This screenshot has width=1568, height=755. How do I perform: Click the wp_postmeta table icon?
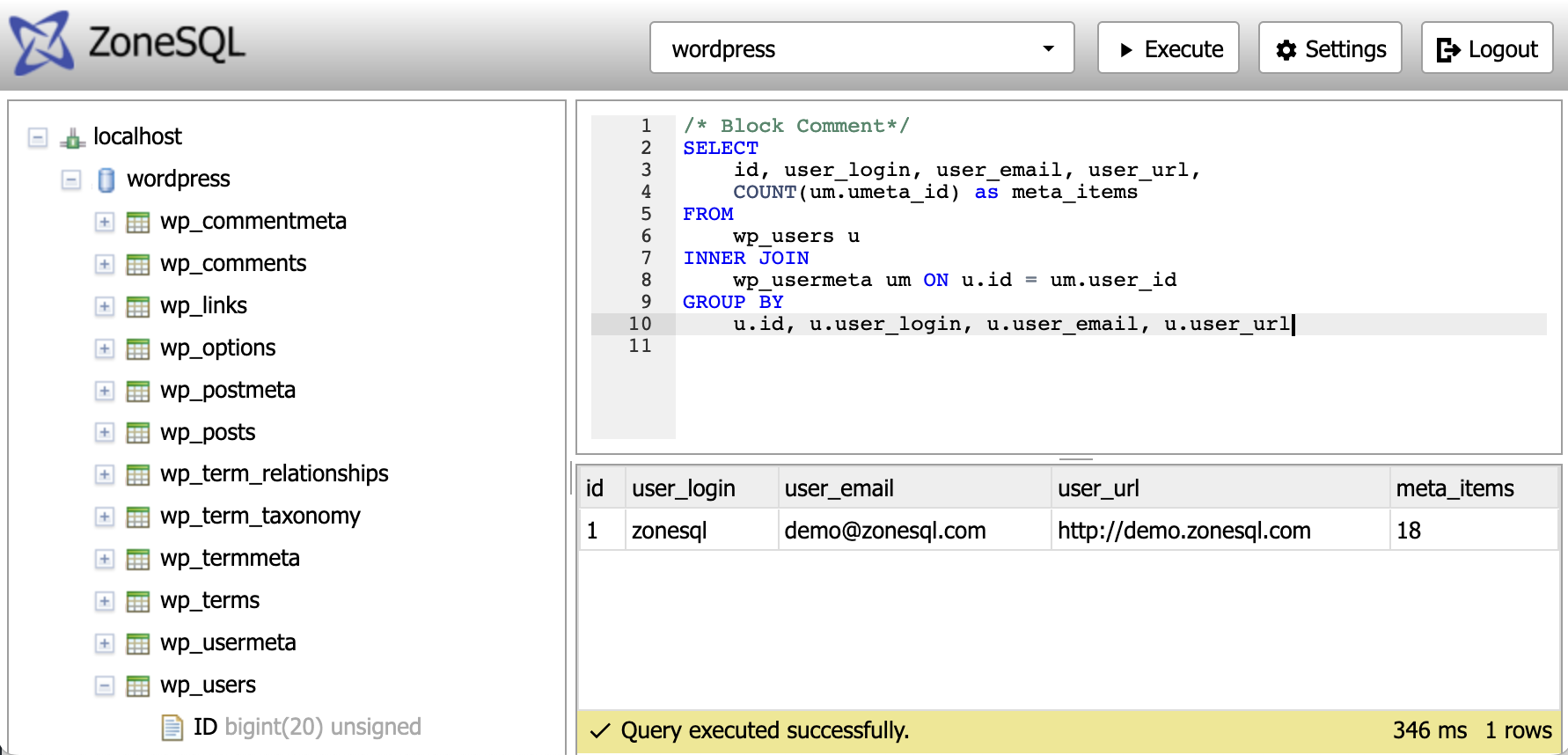point(138,391)
